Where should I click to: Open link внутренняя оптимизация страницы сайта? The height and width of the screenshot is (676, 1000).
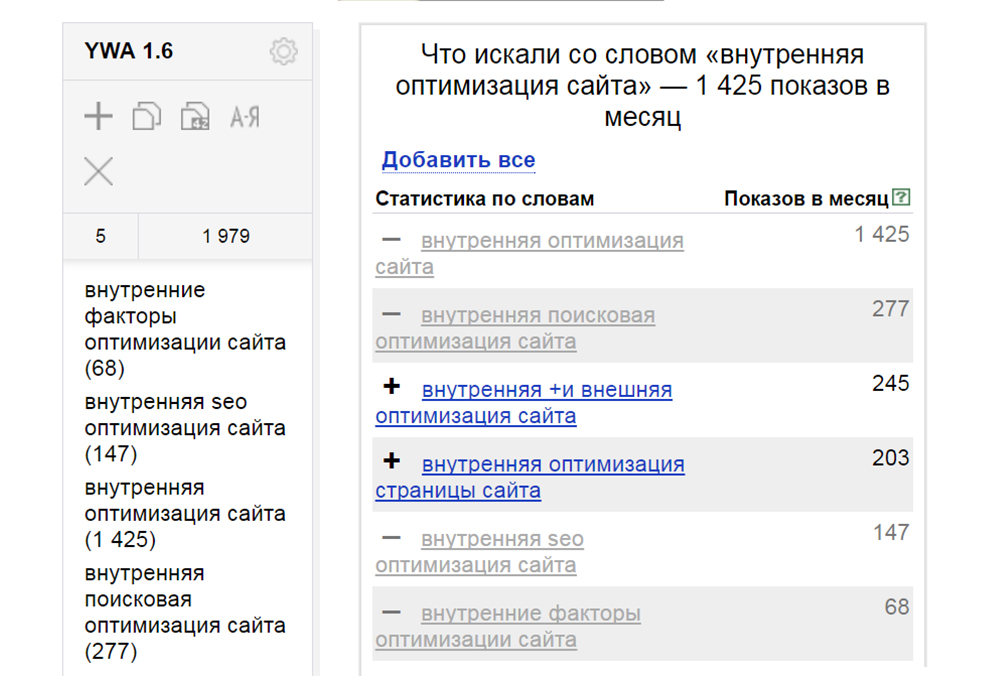pyautogui.click(x=552, y=465)
